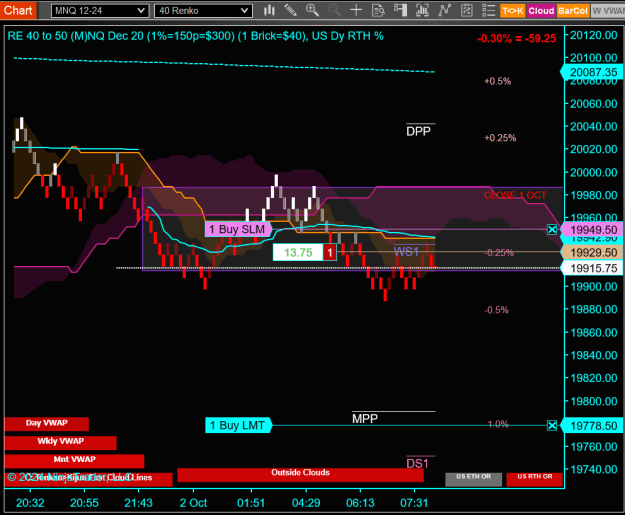Cancel the Buy SLM order at 19949.50
625x515 pixels.
pyautogui.click(x=552, y=229)
